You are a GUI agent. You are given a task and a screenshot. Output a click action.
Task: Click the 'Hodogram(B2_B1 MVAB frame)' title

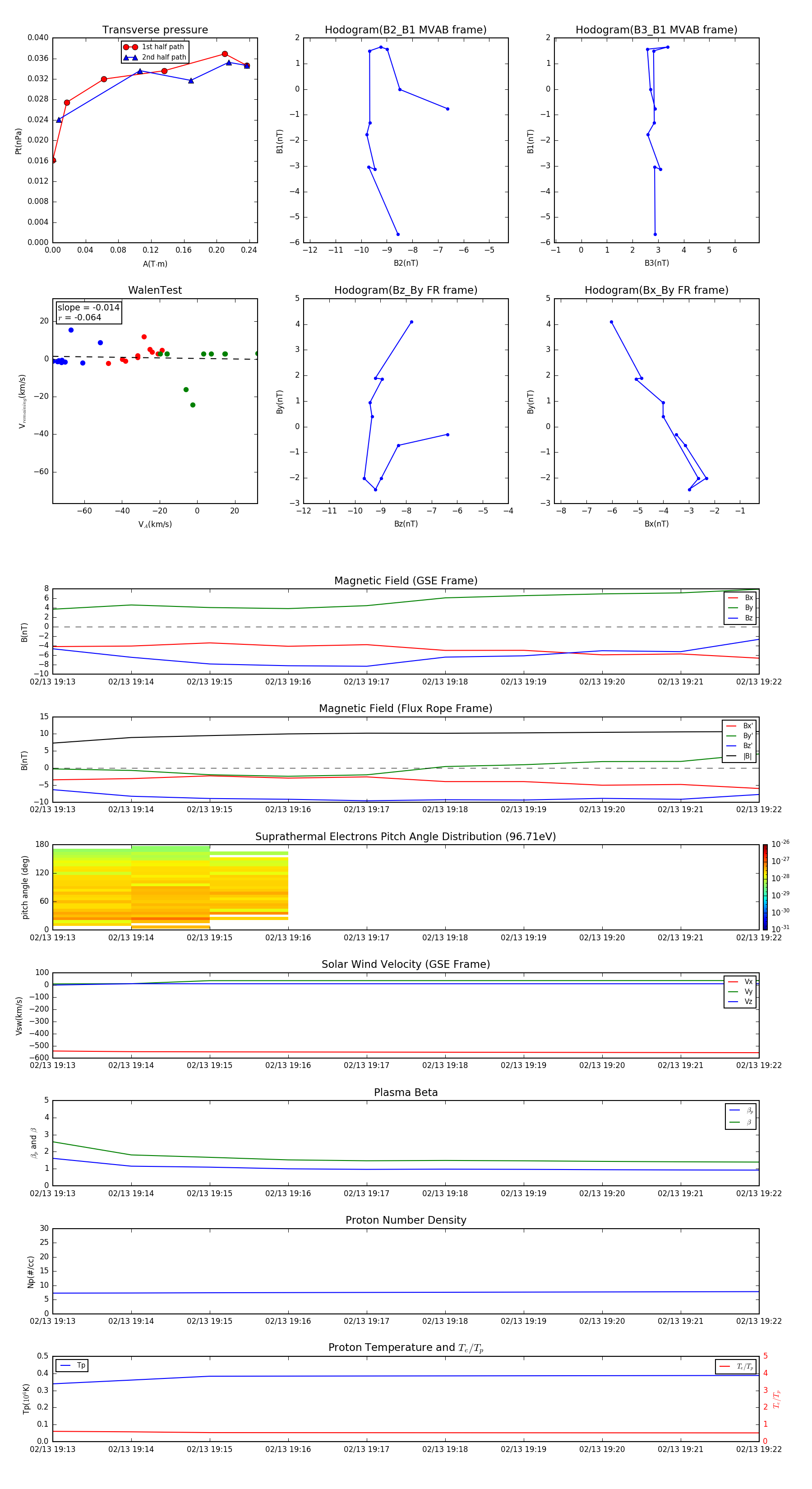click(x=406, y=30)
